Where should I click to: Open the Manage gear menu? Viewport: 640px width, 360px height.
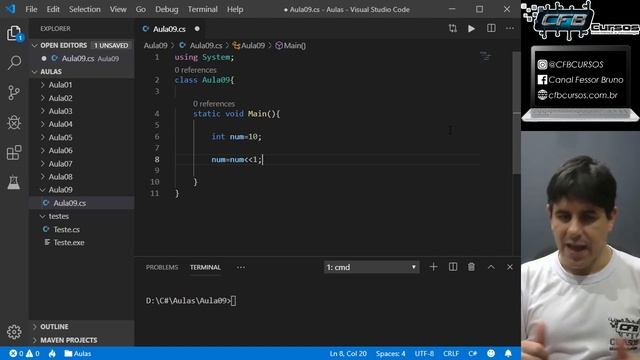tap(14, 332)
